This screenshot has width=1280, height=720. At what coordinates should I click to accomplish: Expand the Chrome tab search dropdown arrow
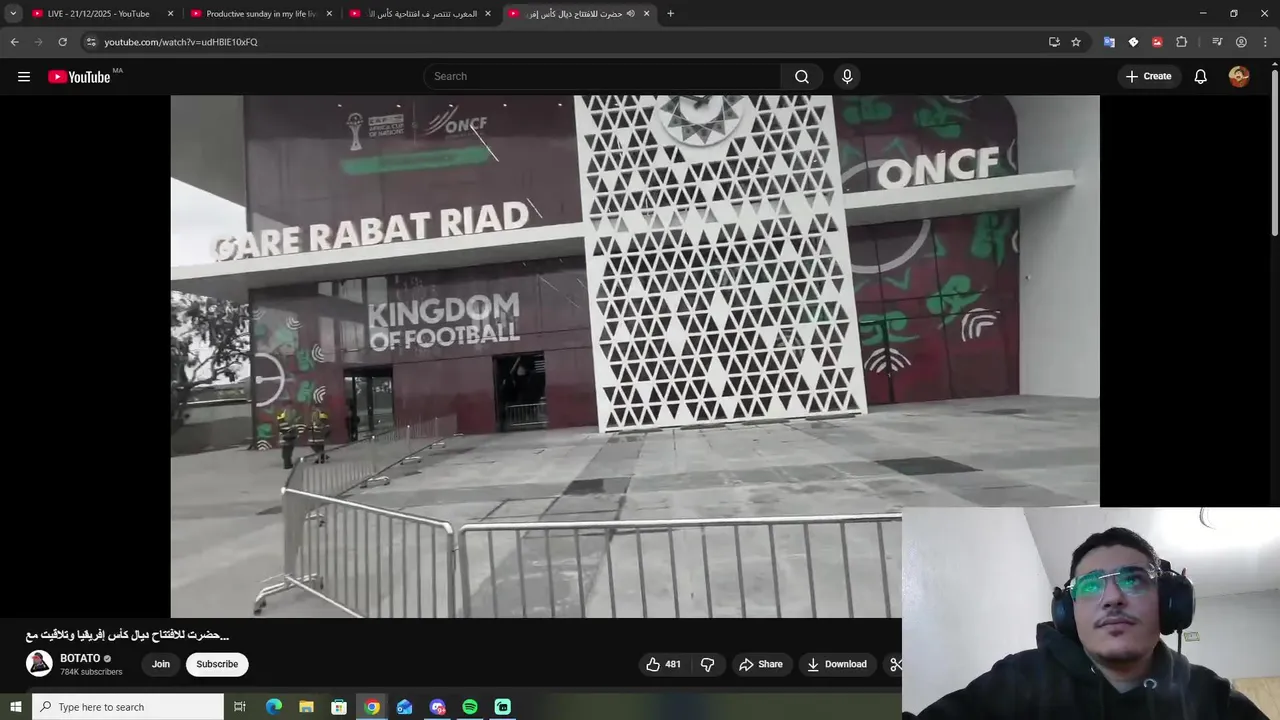point(13,13)
